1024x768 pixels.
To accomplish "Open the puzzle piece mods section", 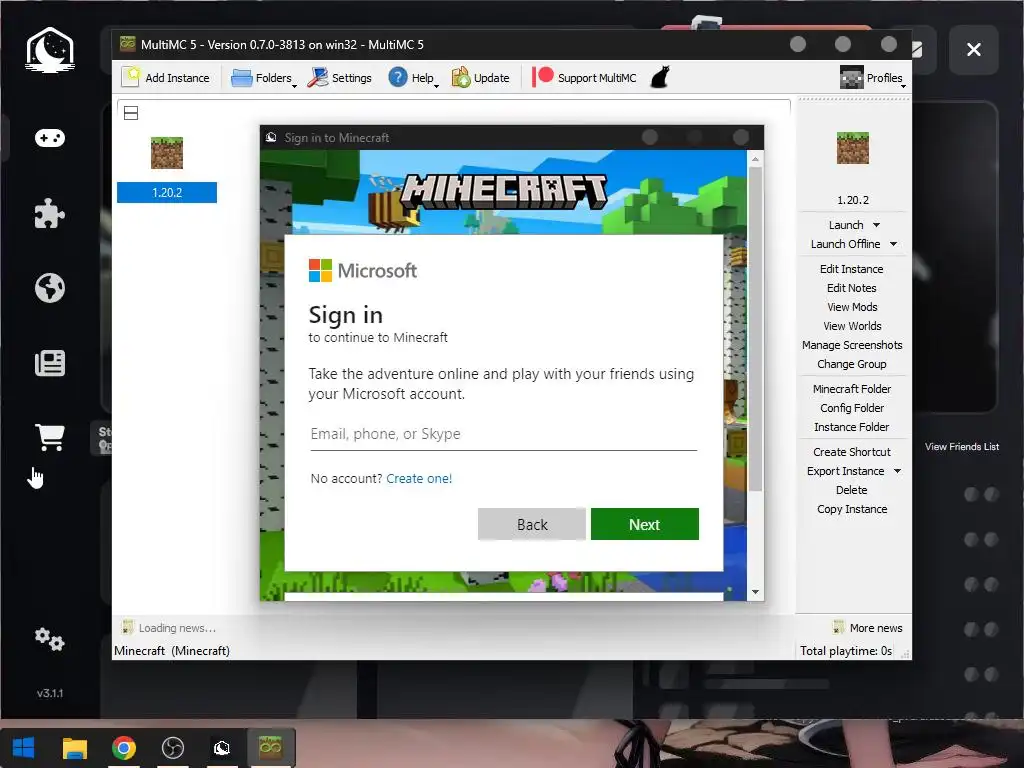I will coord(50,214).
